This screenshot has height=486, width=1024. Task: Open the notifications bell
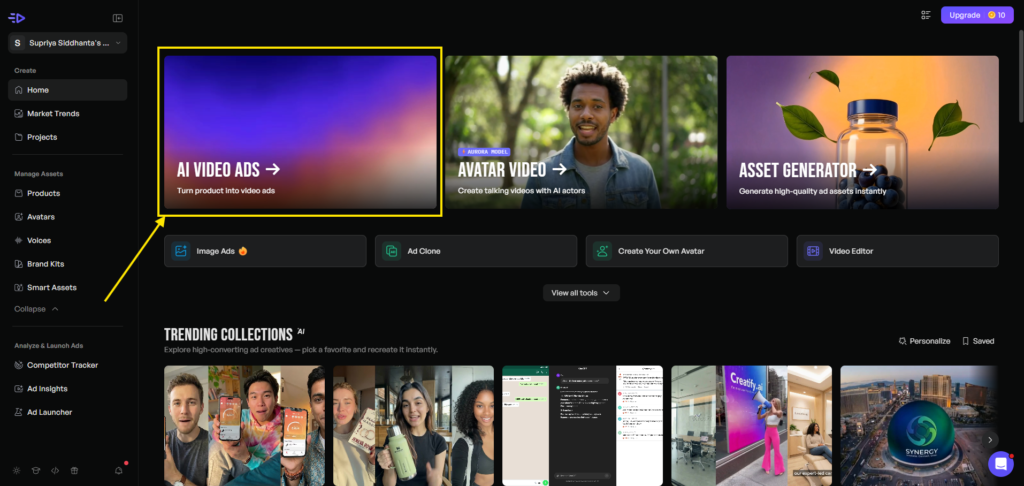(x=119, y=470)
